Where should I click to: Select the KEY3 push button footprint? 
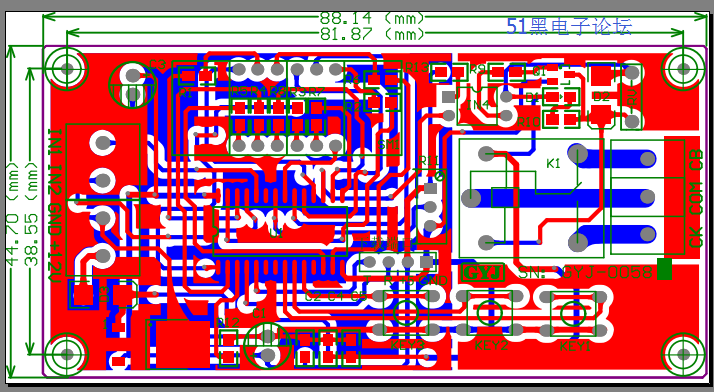(406, 313)
